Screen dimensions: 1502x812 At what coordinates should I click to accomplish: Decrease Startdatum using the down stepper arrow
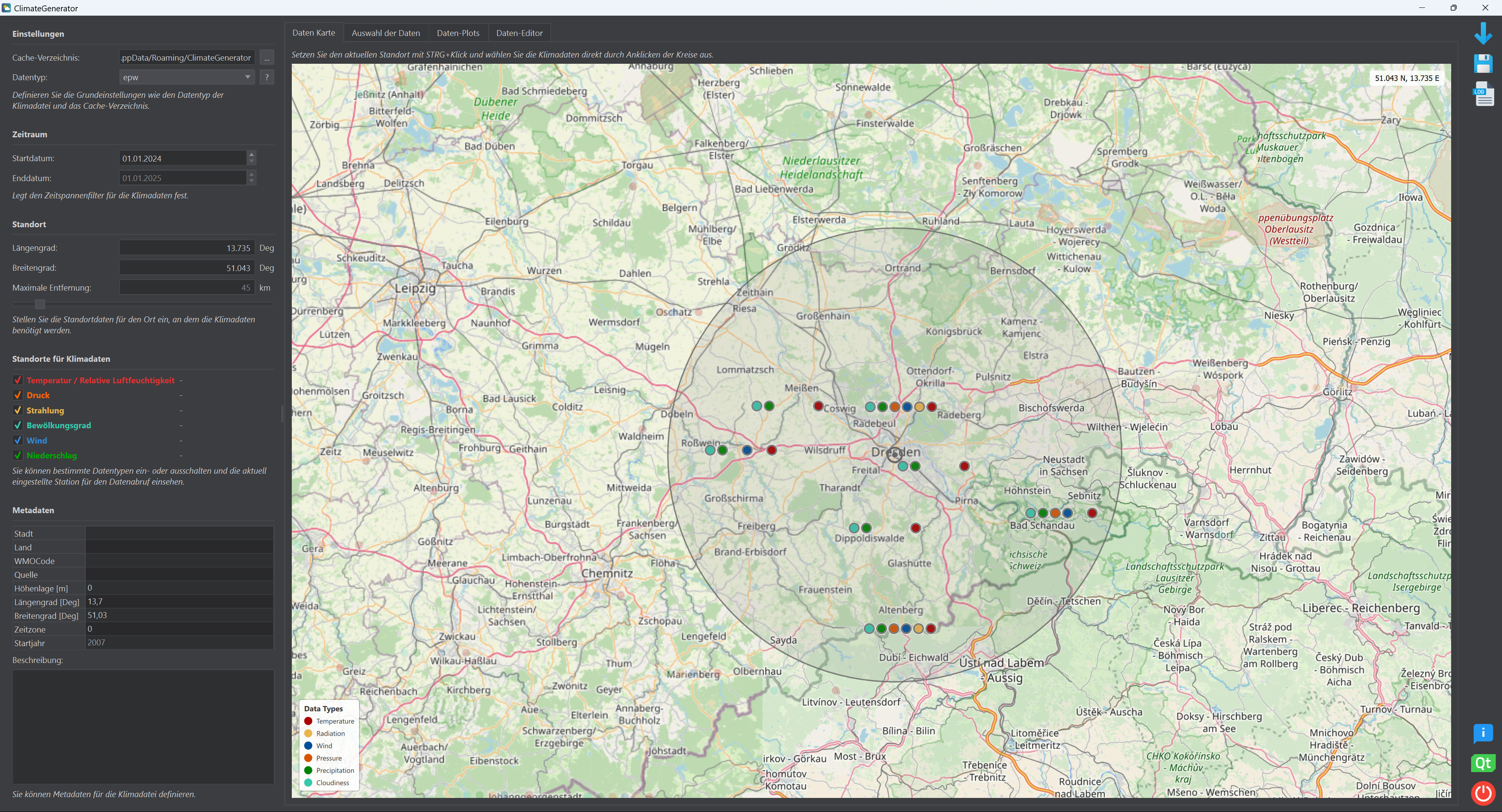[251, 162]
